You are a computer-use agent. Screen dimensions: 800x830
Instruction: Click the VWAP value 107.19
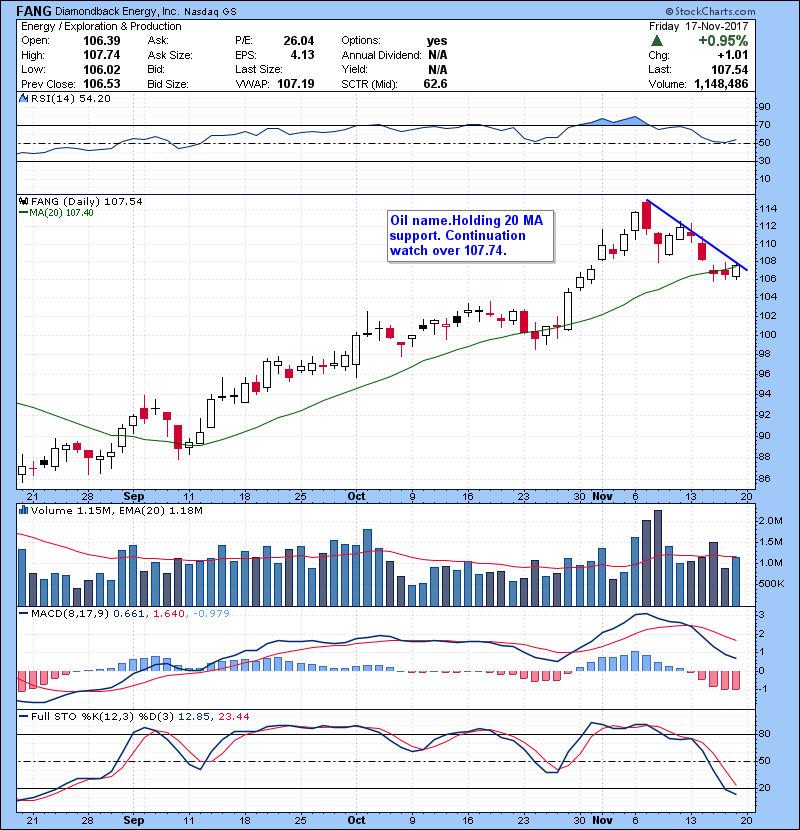click(296, 84)
